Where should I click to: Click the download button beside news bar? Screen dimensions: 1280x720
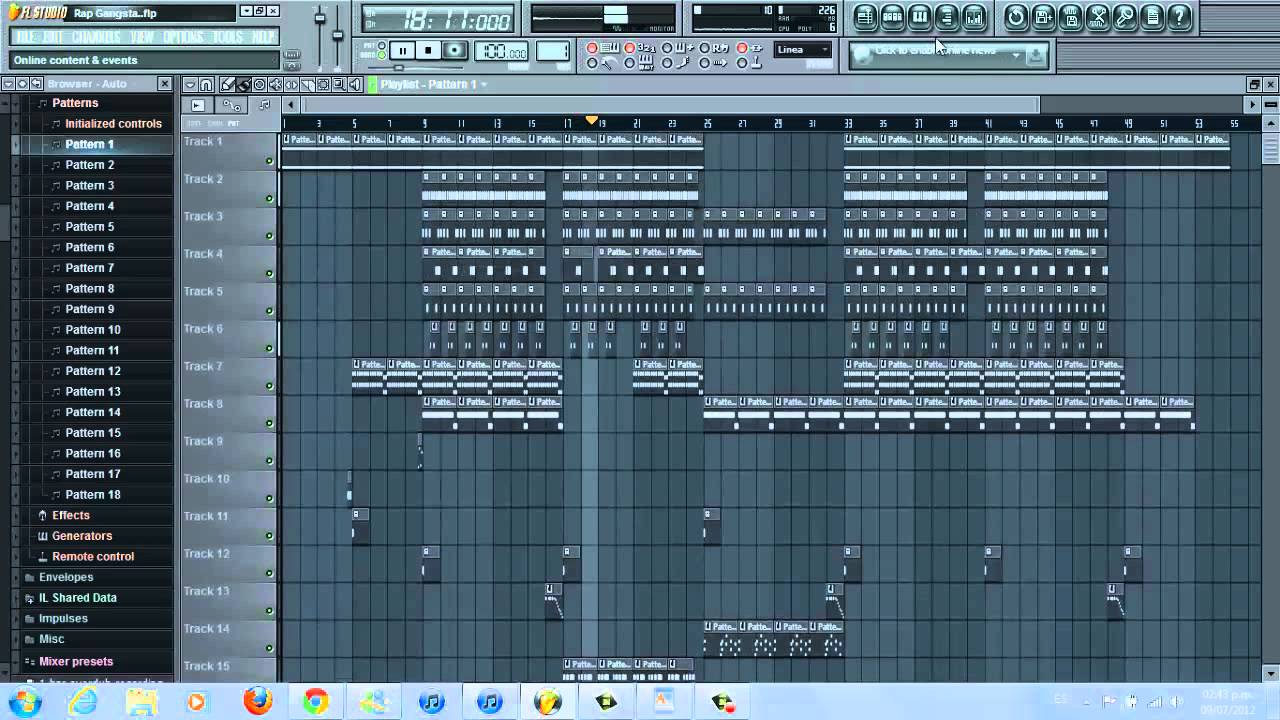(x=1035, y=56)
